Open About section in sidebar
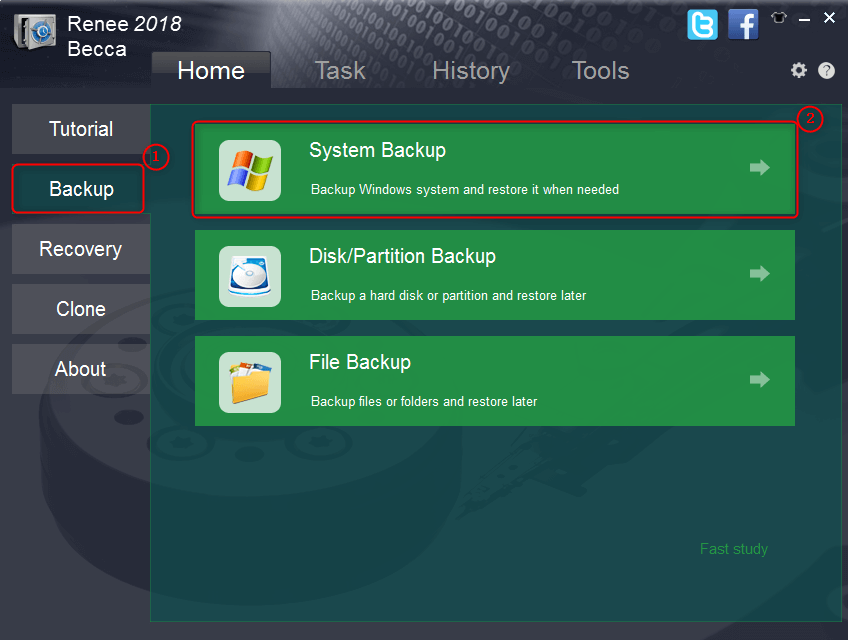Viewport: 848px width, 640px height. coord(81,369)
